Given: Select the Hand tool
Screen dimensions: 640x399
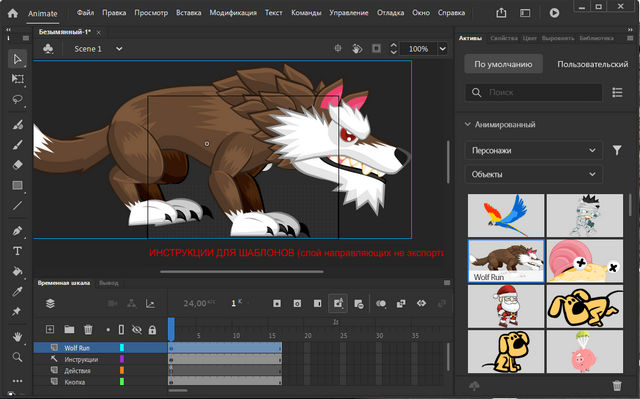Looking at the screenshot, I should (x=17, y=337).
